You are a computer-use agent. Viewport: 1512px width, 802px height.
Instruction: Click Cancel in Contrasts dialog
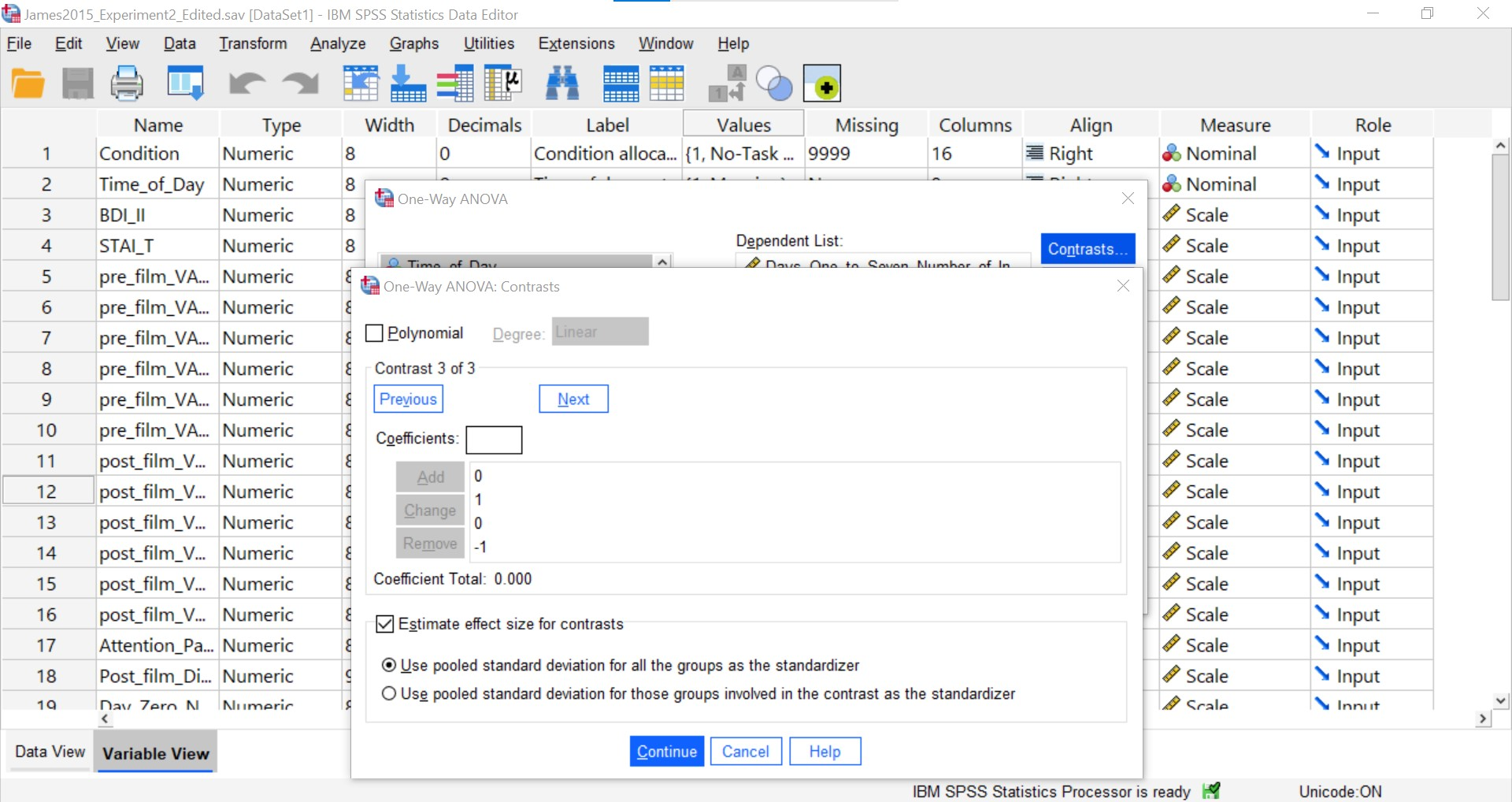(x=746, y=752)
